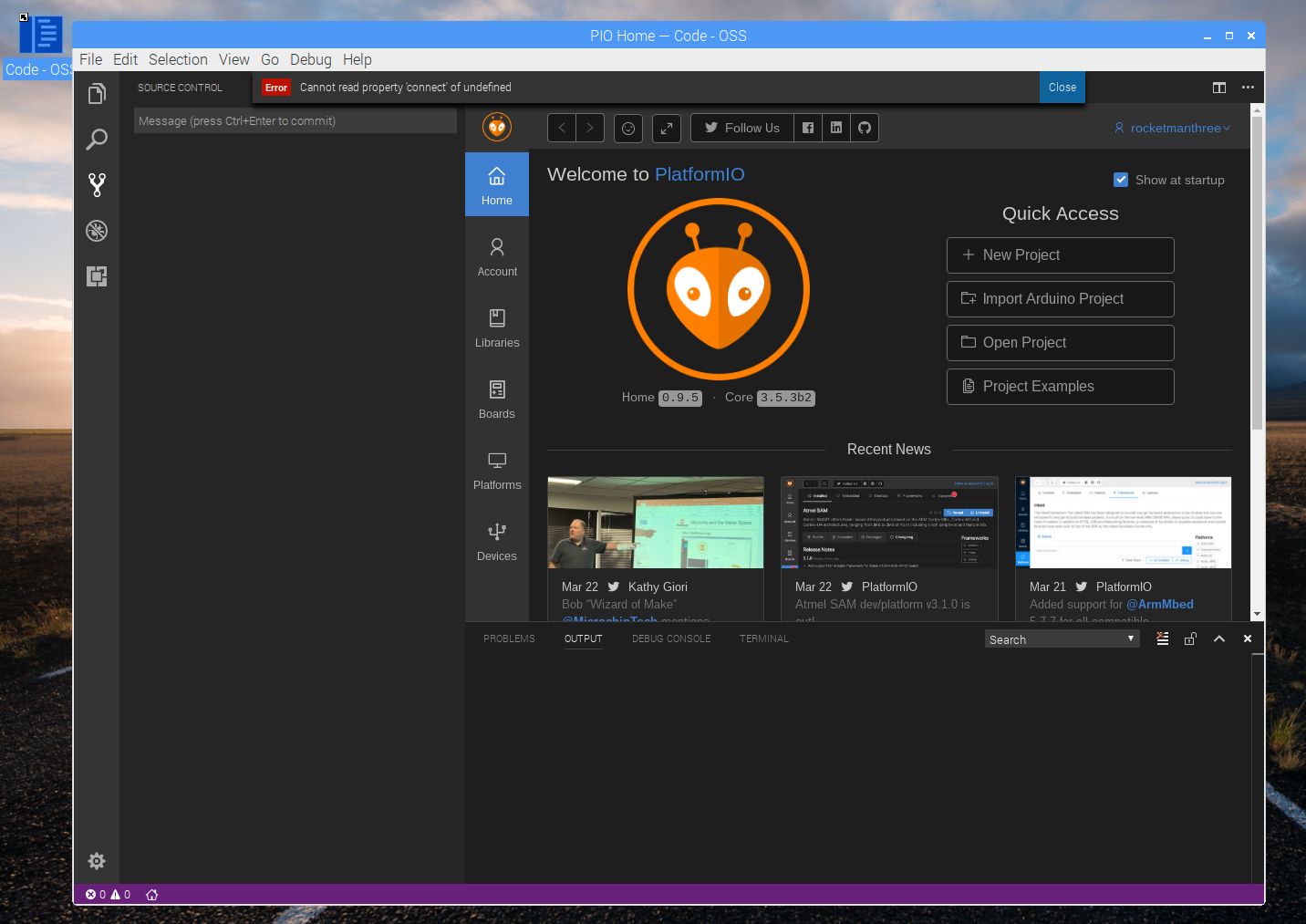The image size is (1306, 924).
Task: Open the Debug menu
Action: tap(310, 59)
